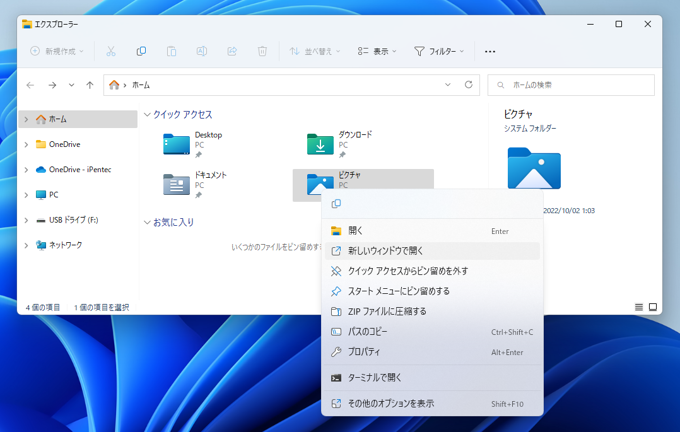
Task: Choose その他のオプションを表示
Action: point(432,403)
